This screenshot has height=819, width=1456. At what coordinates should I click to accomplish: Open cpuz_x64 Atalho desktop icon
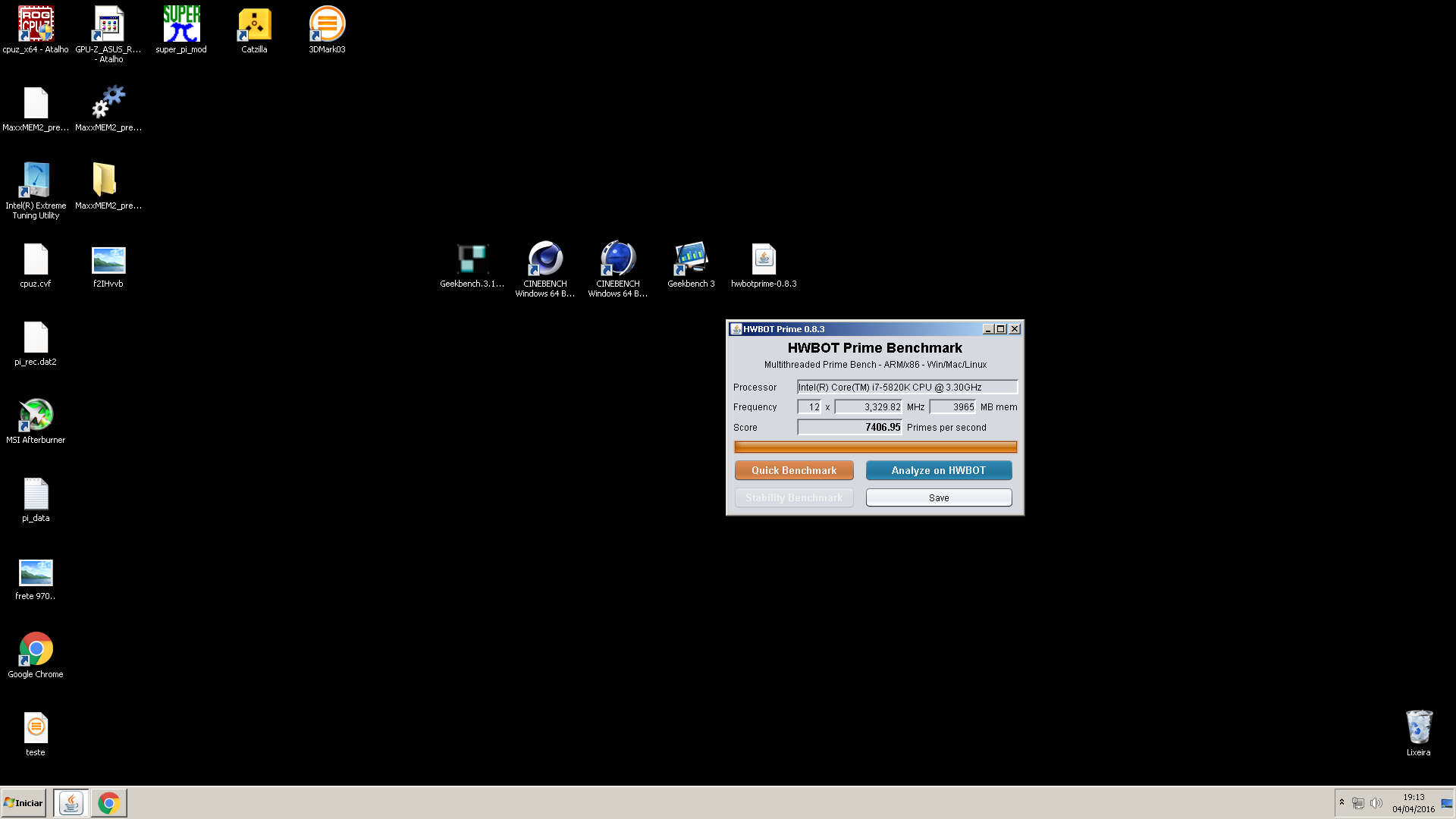pyautogui.click(x=36, y=24)
